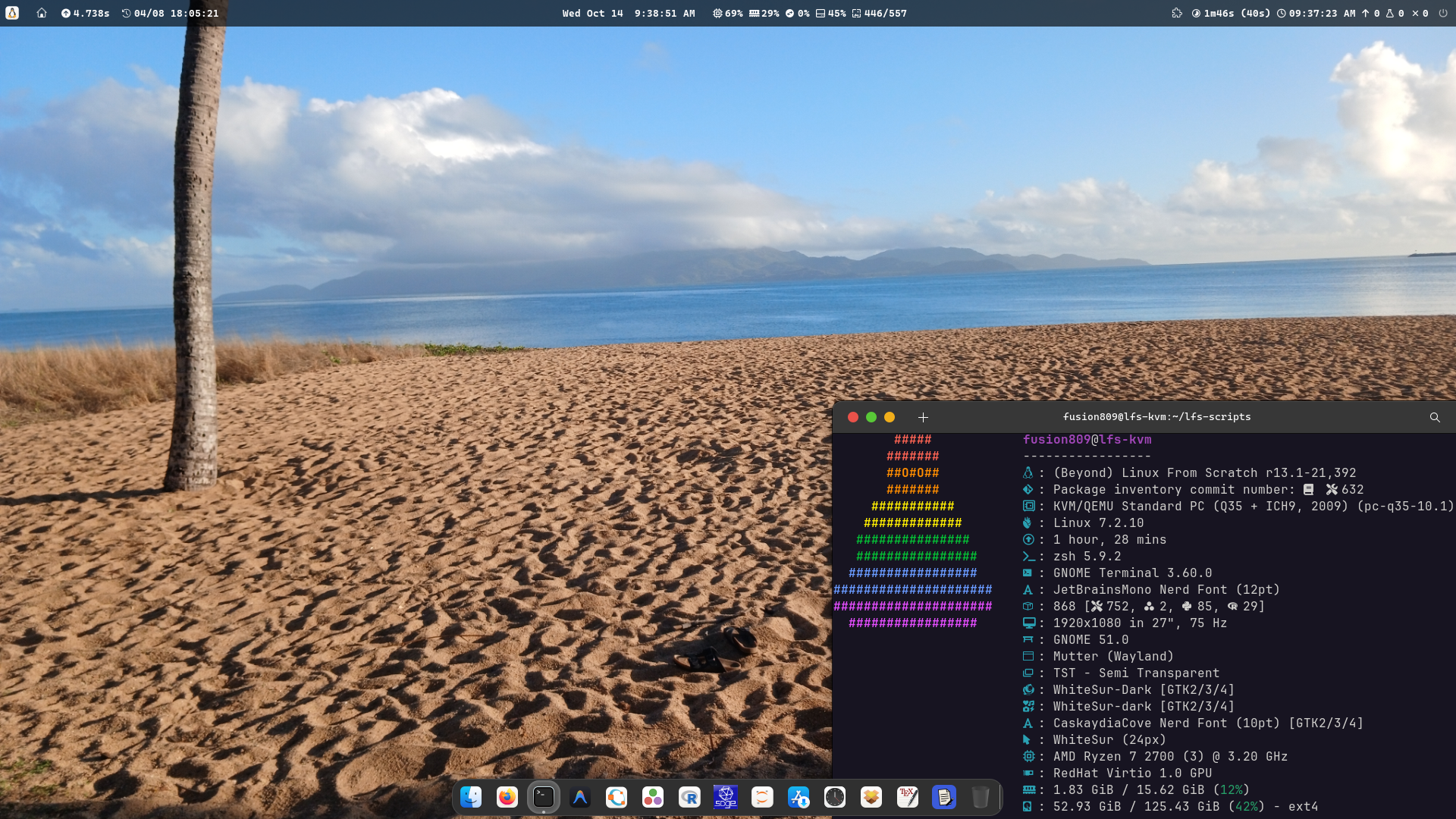Click the Linux penguin logo in top bar
The height and width of the screenshot is (819, 1456).
coord(12,13)
